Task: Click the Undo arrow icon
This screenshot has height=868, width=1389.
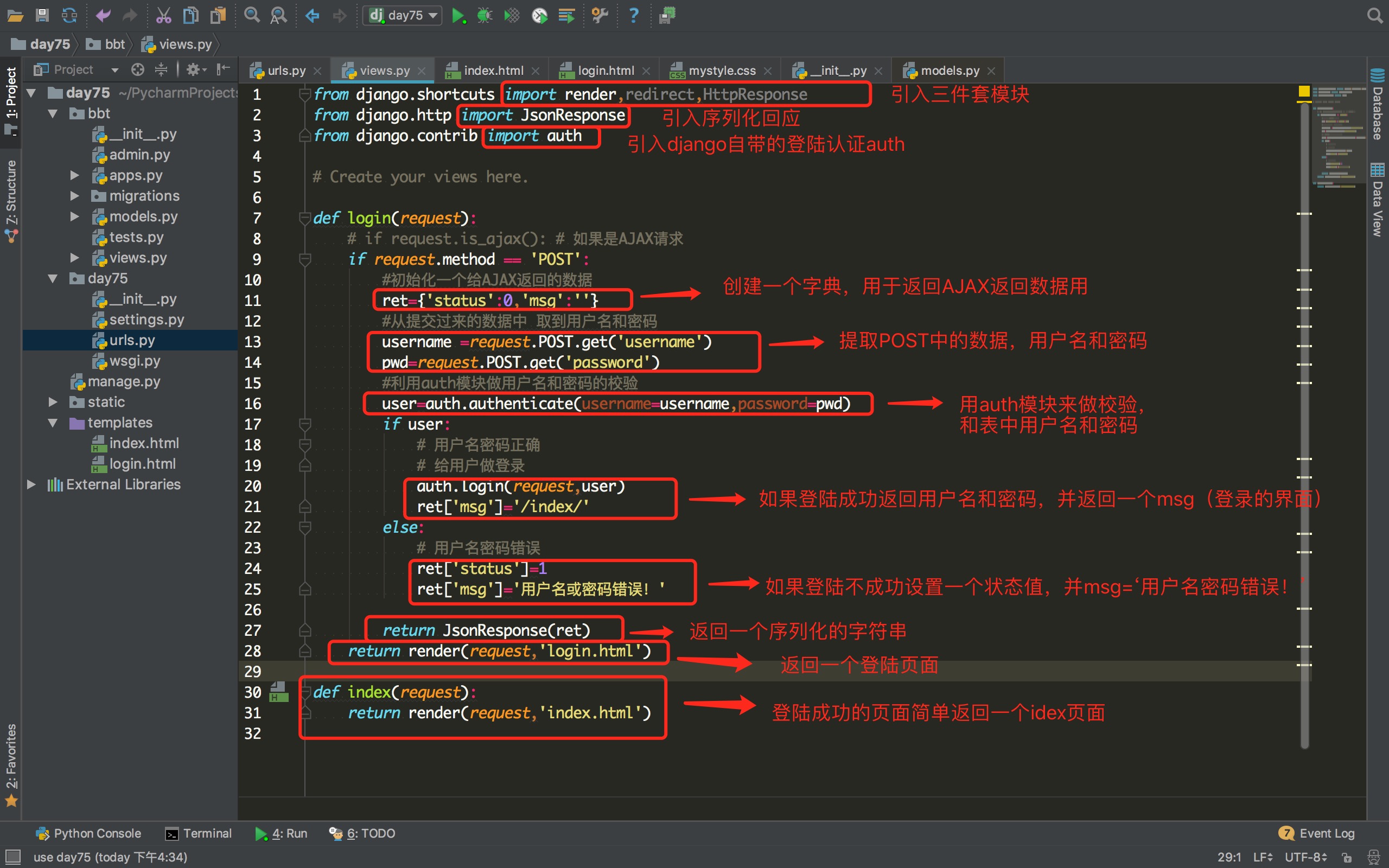Action: coord(103,16)
